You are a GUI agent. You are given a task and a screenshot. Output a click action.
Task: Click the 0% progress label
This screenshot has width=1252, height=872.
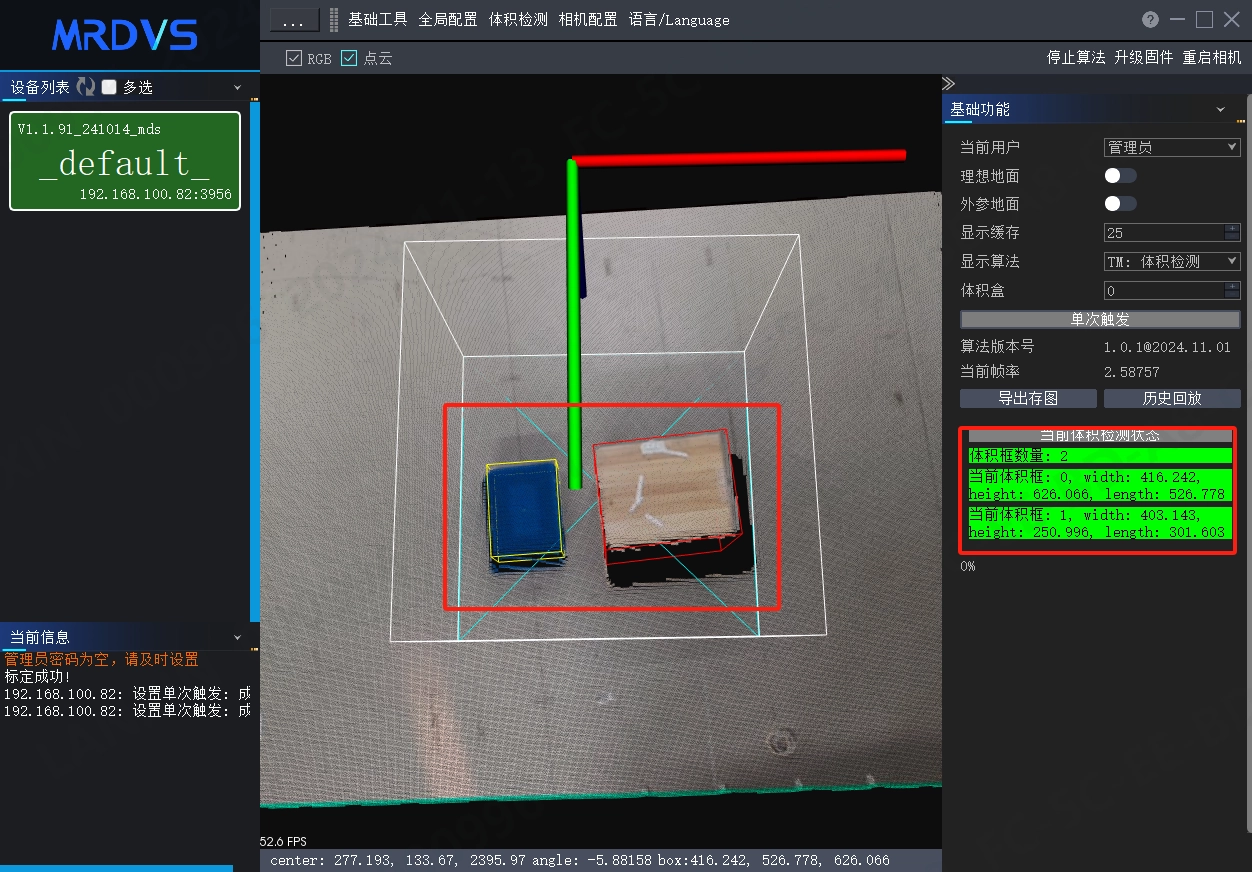click(x=967, y=566)
